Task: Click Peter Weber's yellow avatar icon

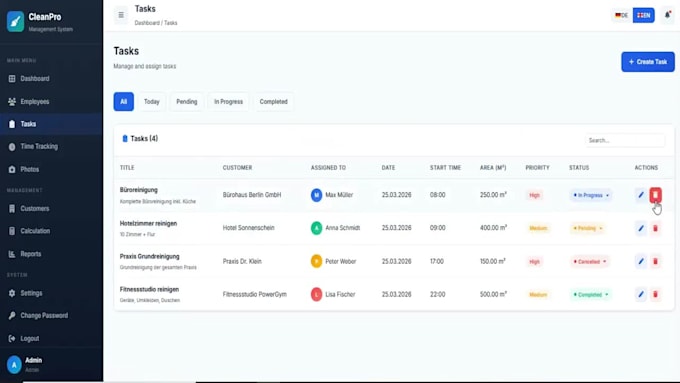Action: pyautogui.click(x=317, y=262)
